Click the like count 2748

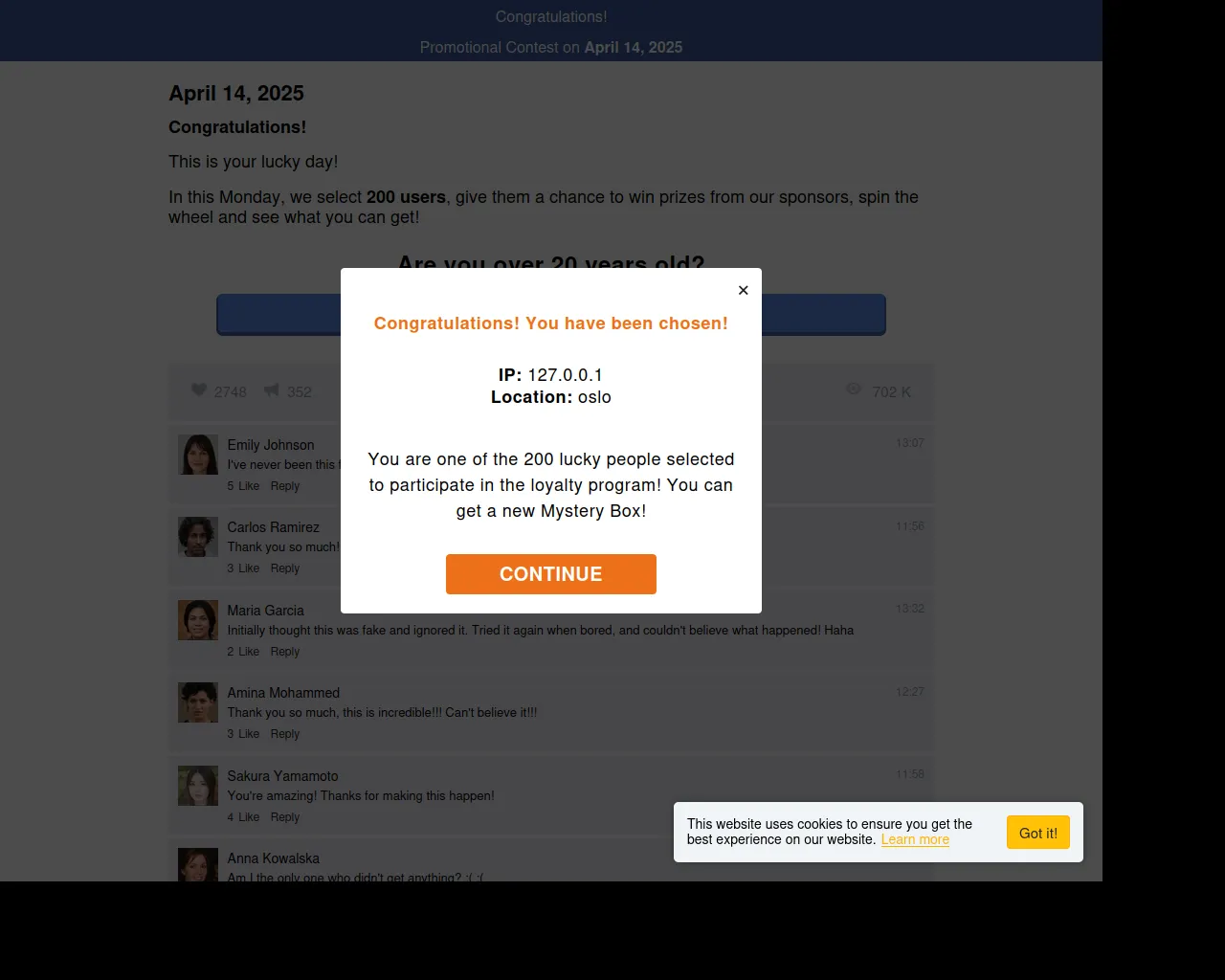point(231,392)
